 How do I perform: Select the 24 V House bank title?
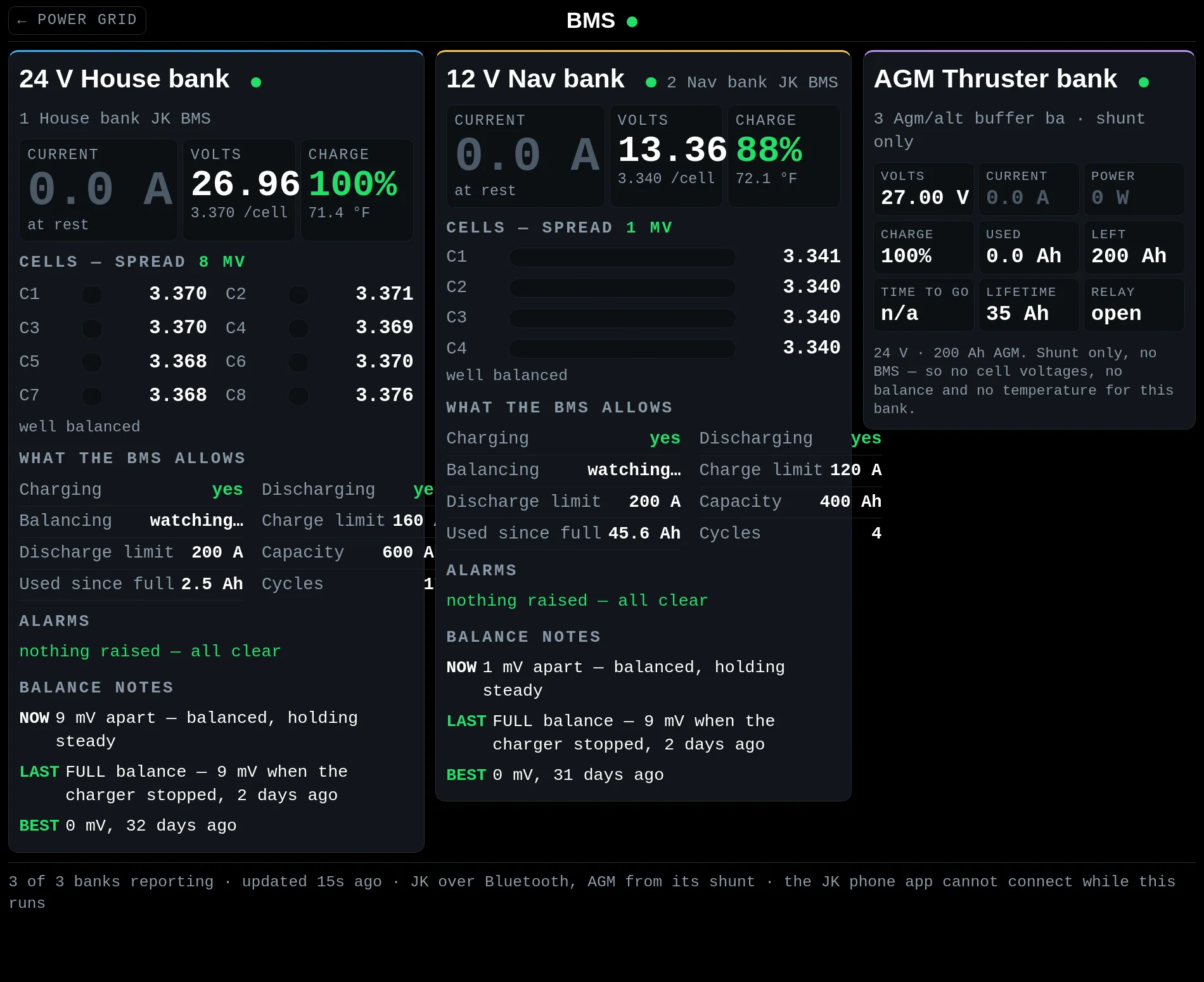[124, 79]
